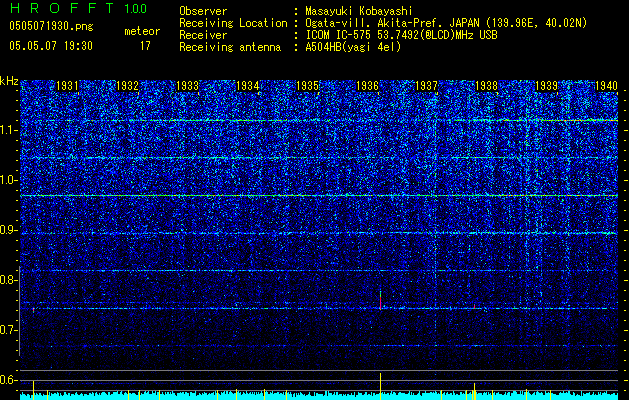Viewport: 629px width, 400px height.
Task: Click the 1936 time marker
Action: (367, 85)
